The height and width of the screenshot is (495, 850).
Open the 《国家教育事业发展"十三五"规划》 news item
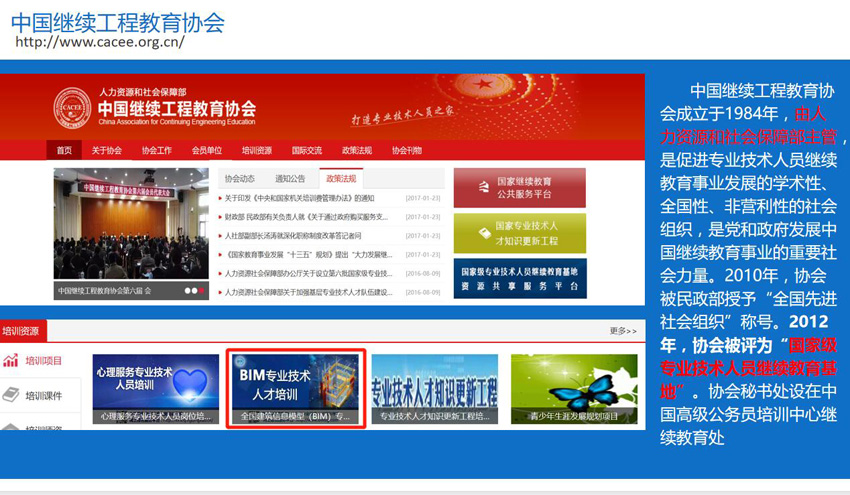[308, 254]
